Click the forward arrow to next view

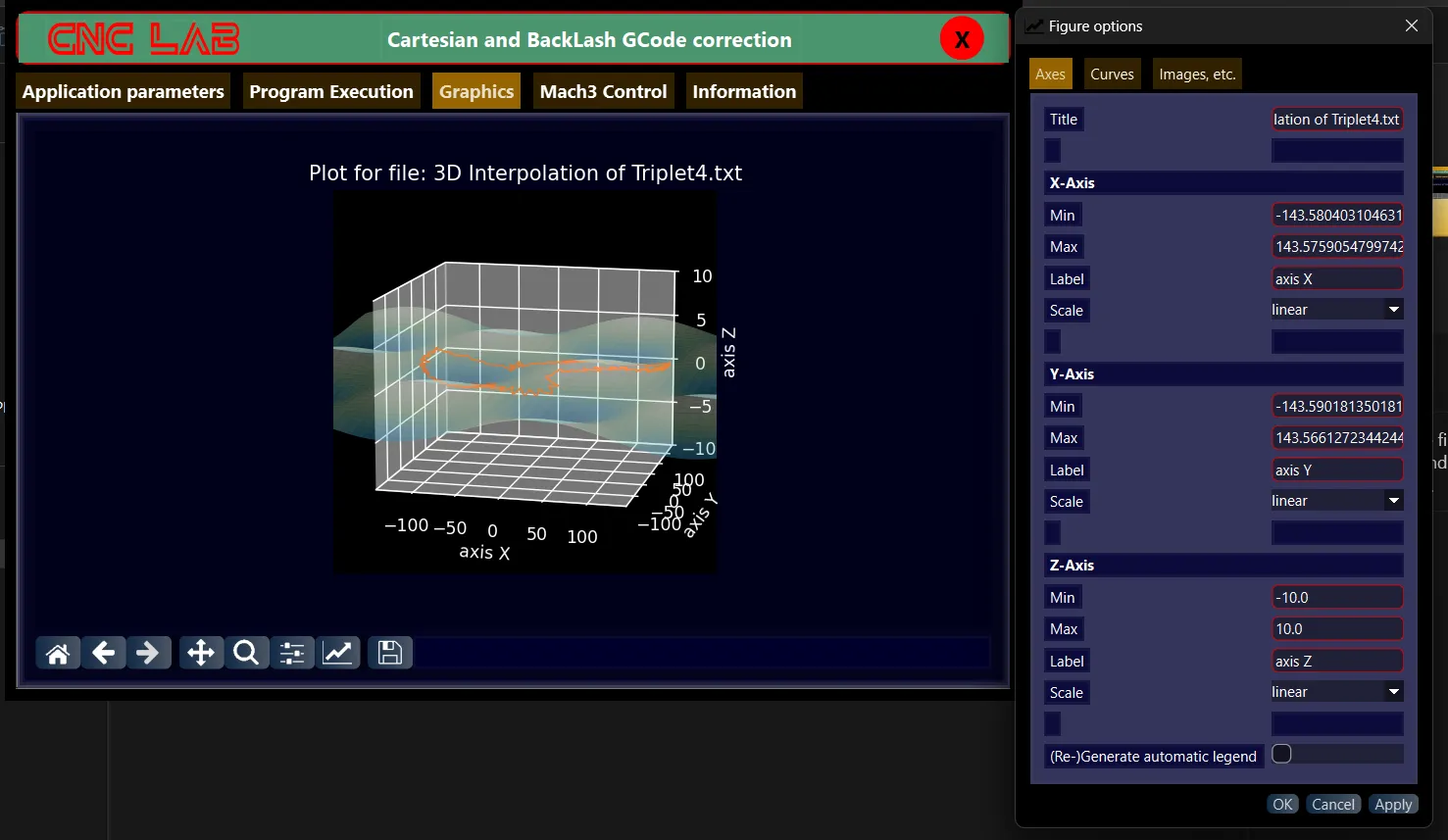[147, 653]
